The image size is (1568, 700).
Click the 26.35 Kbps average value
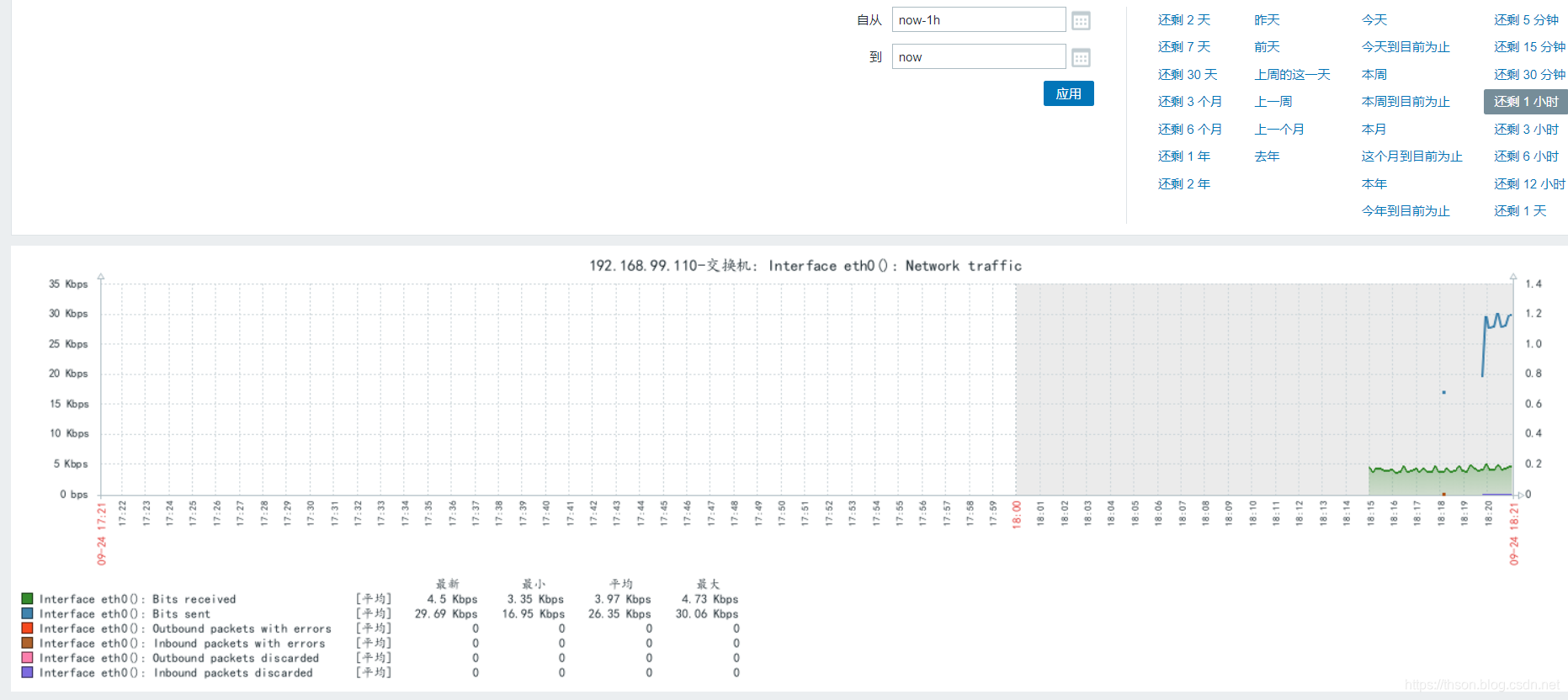tap(619, 613)
